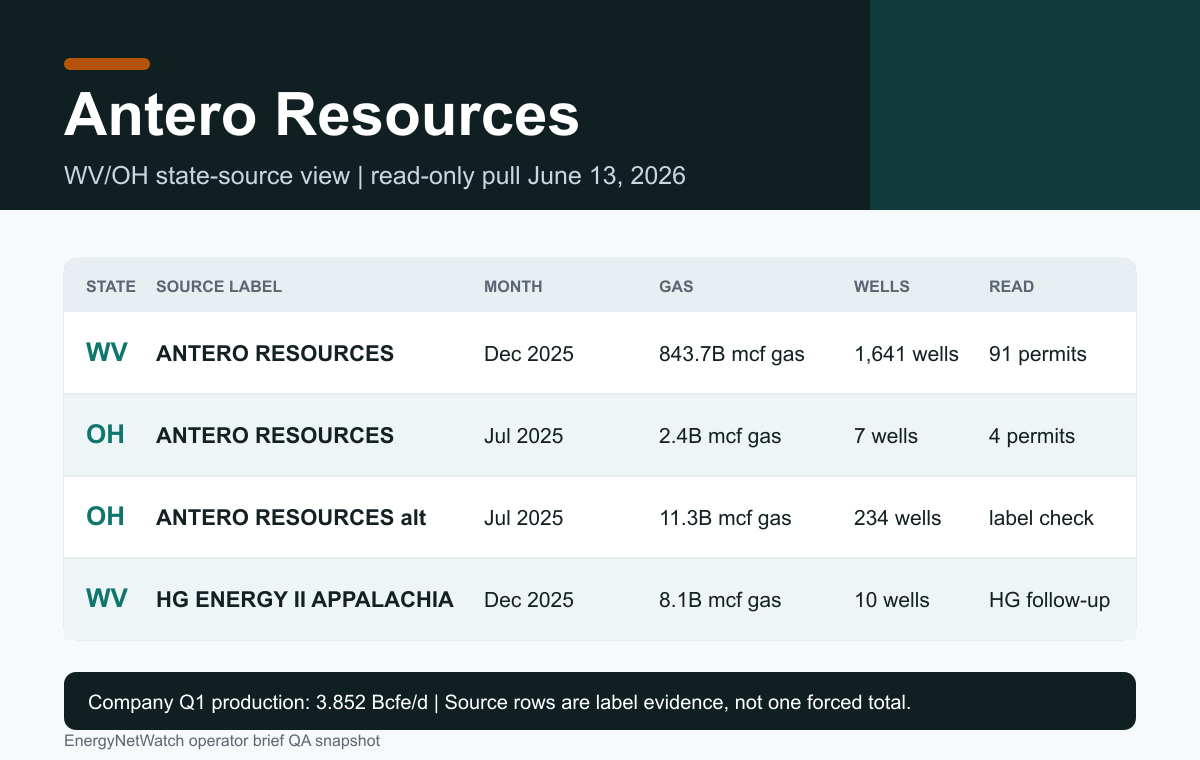Click the Company Q1 production 3.852 Bcfe/d note
The image size is (1200, 760).
coord(600,701)
